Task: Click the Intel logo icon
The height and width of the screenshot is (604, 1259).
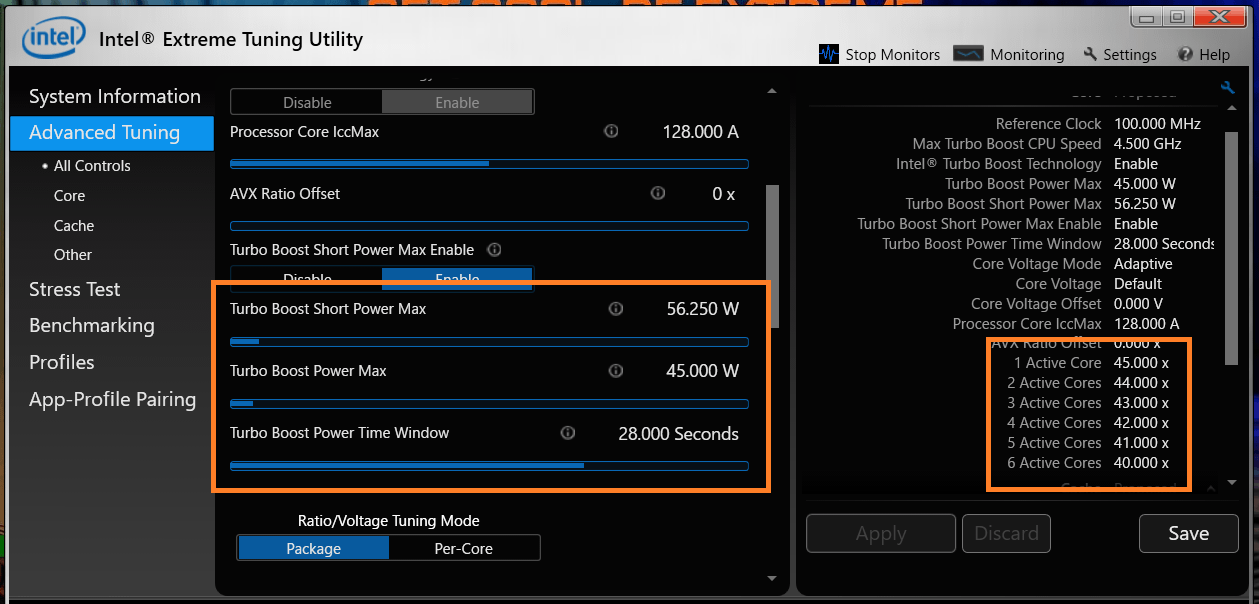Action: coord(54,39)
